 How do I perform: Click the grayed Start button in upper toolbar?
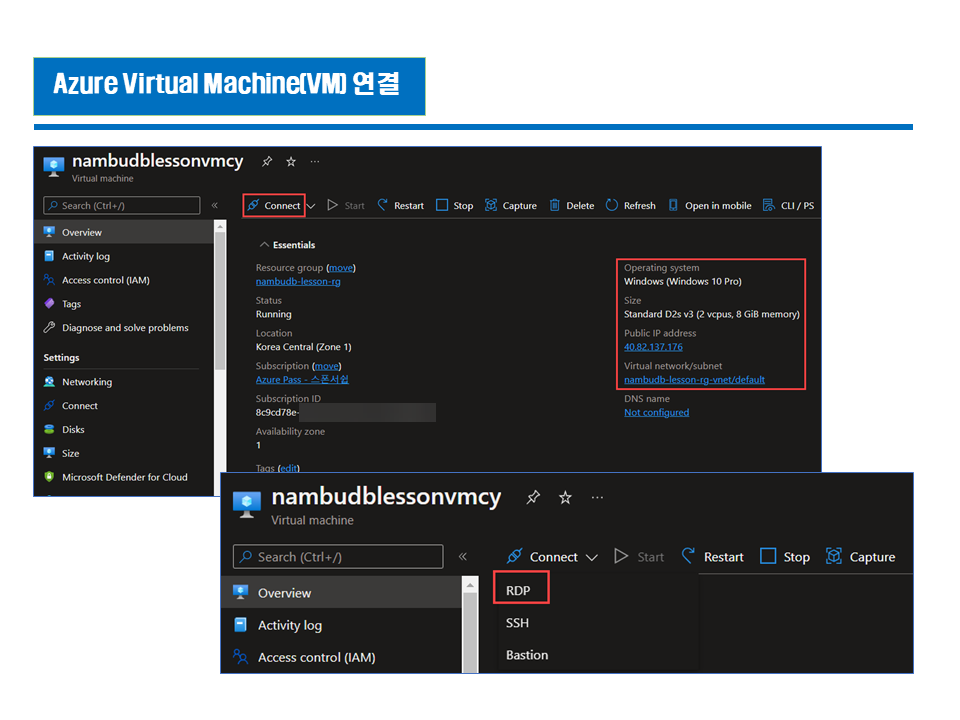pos(346,206)
